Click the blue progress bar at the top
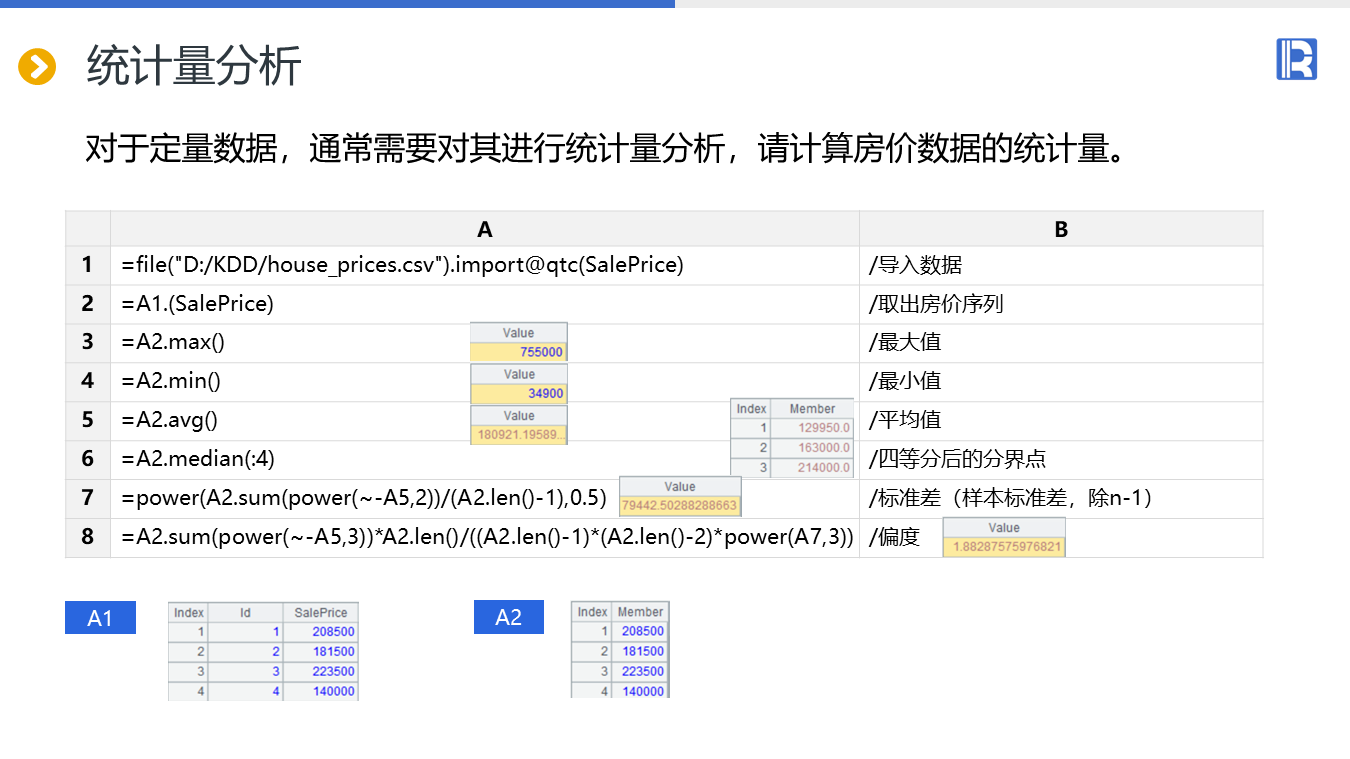Viewport: 1350px width, 759px height. pyautogui.click(x=337, y=4)
